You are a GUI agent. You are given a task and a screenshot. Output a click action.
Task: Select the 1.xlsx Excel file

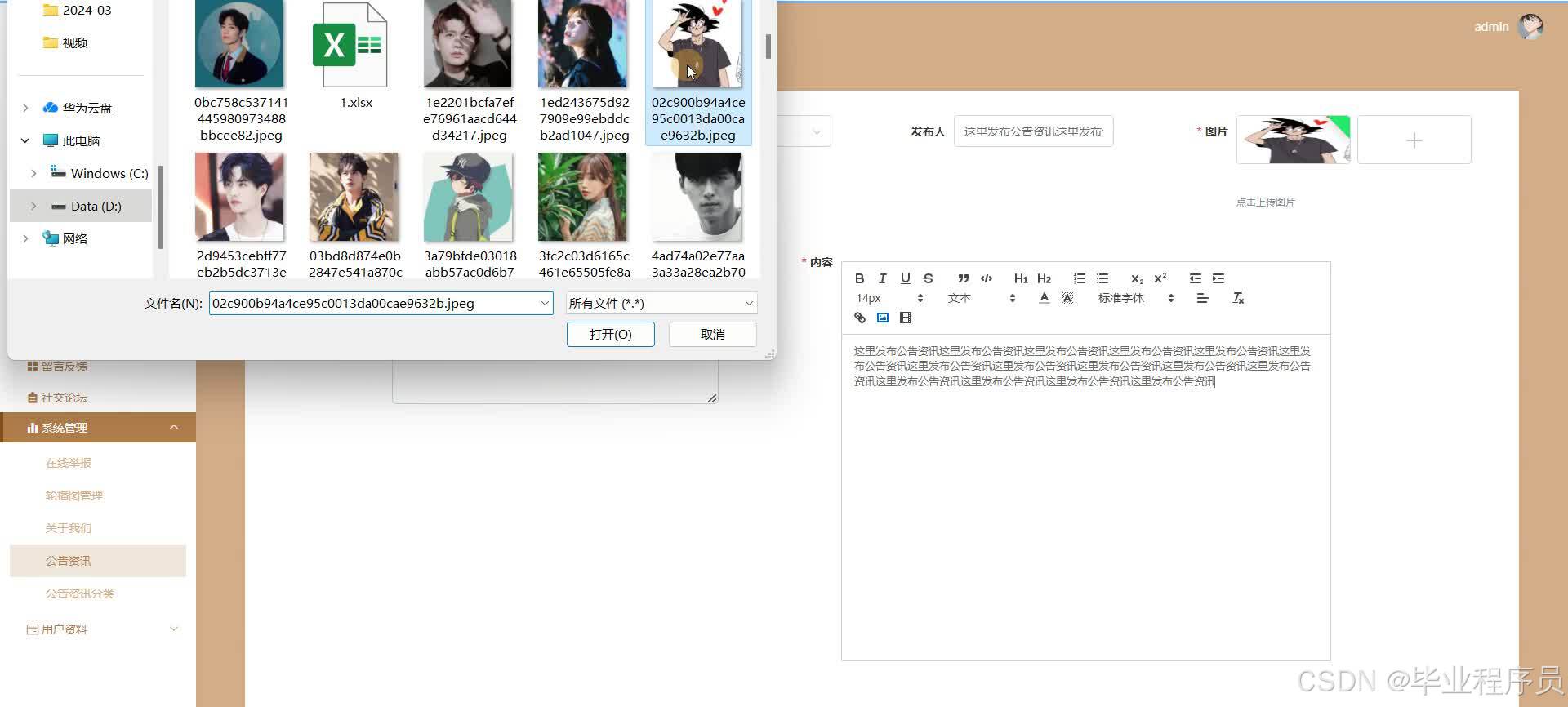355,57
